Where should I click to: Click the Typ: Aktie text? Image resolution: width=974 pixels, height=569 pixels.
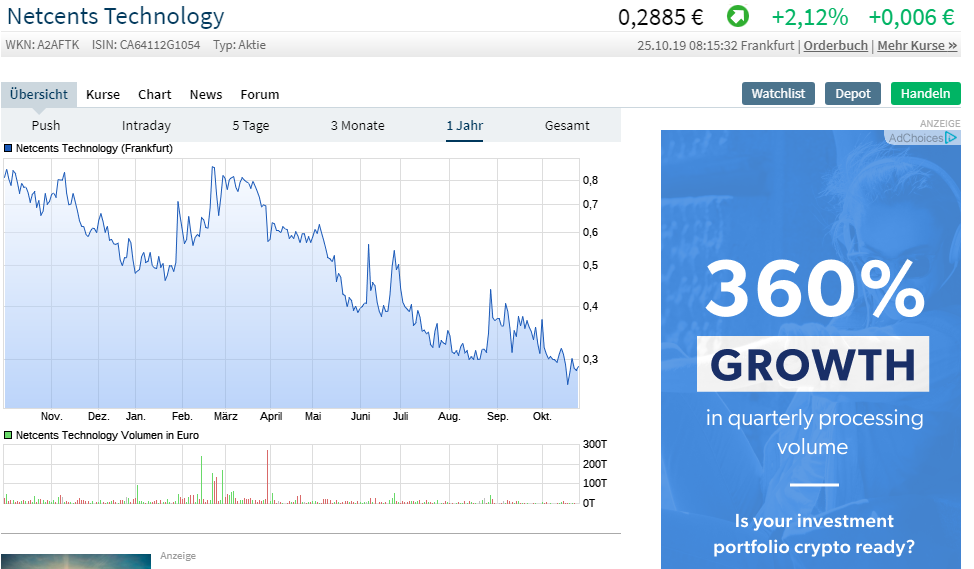tap(239, 45)
